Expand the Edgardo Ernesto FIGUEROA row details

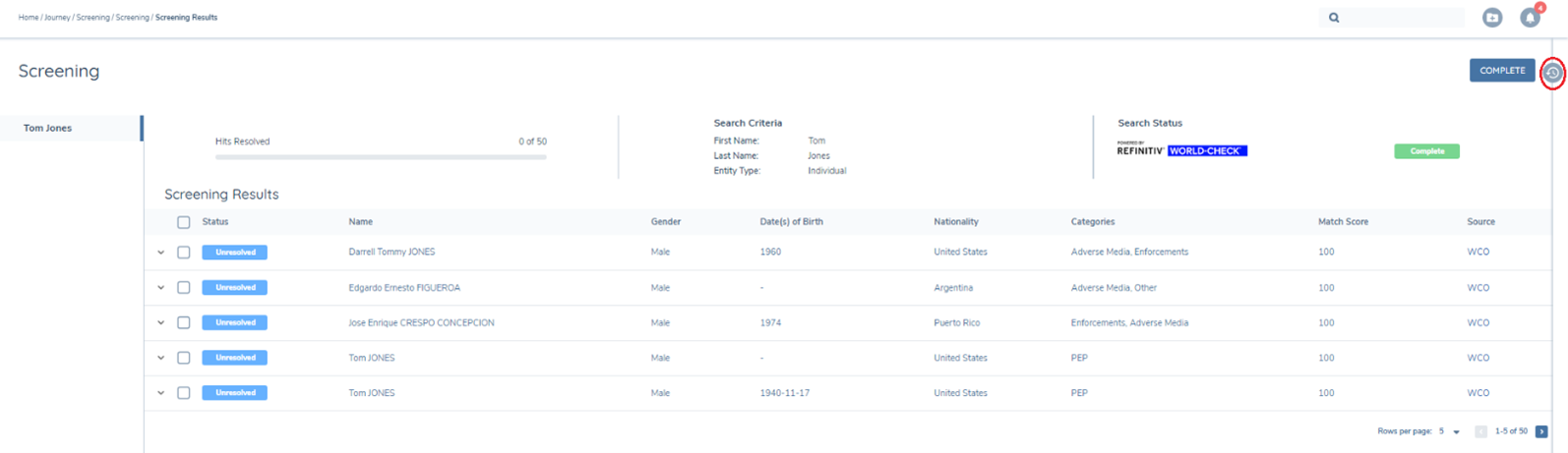(x=161, y=288)
